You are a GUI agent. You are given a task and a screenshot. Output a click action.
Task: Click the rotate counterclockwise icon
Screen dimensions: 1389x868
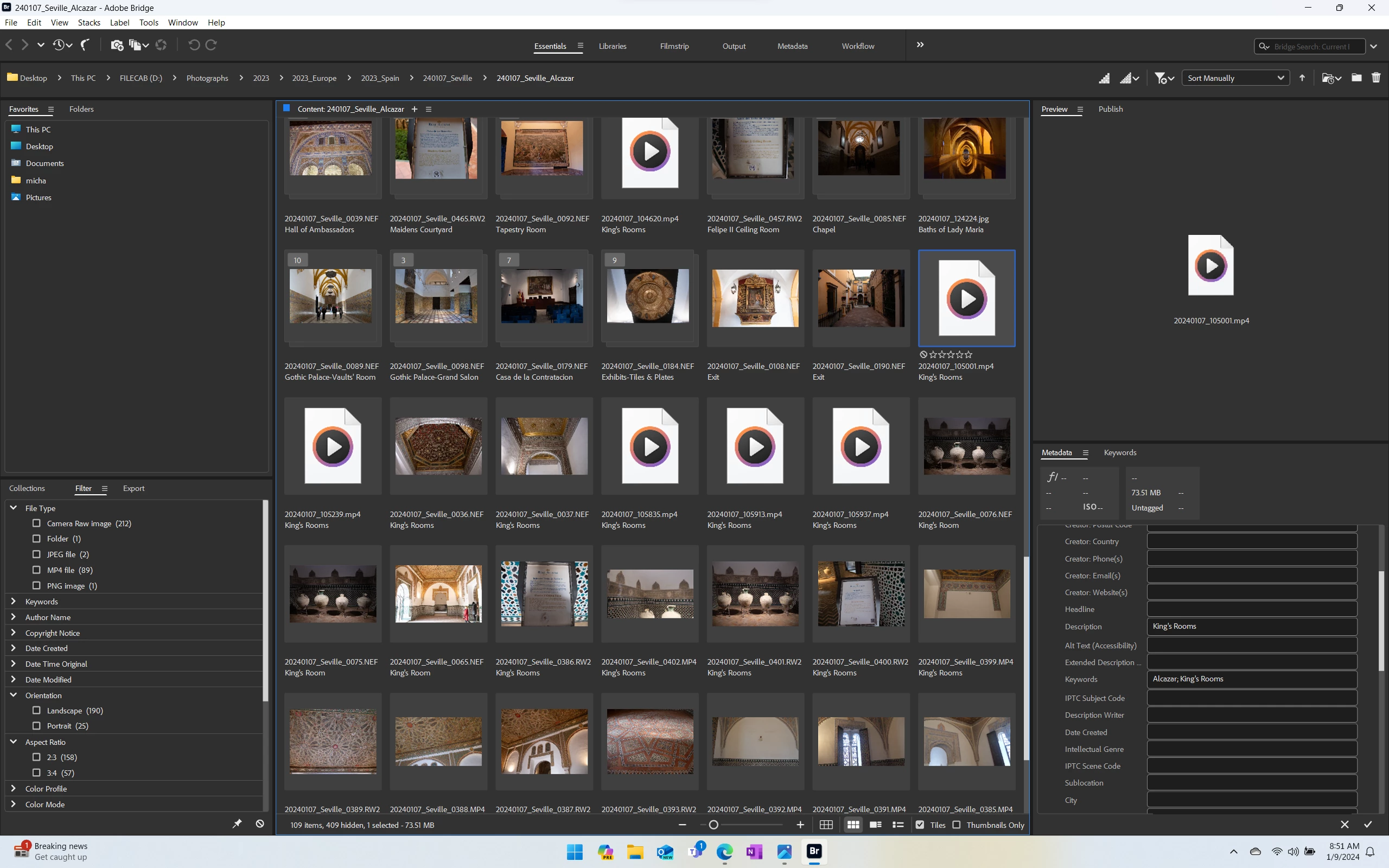[x=194, y=45]
